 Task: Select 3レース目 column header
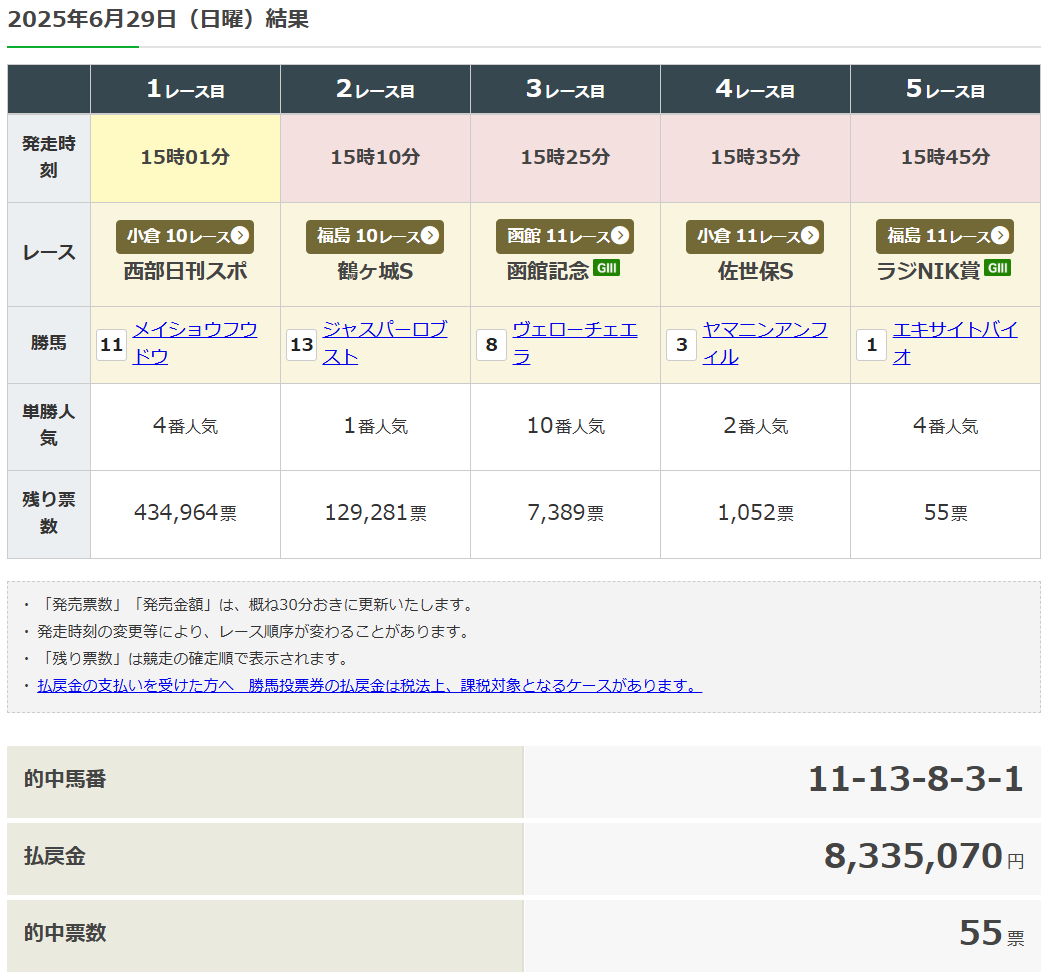pos(565,89)
